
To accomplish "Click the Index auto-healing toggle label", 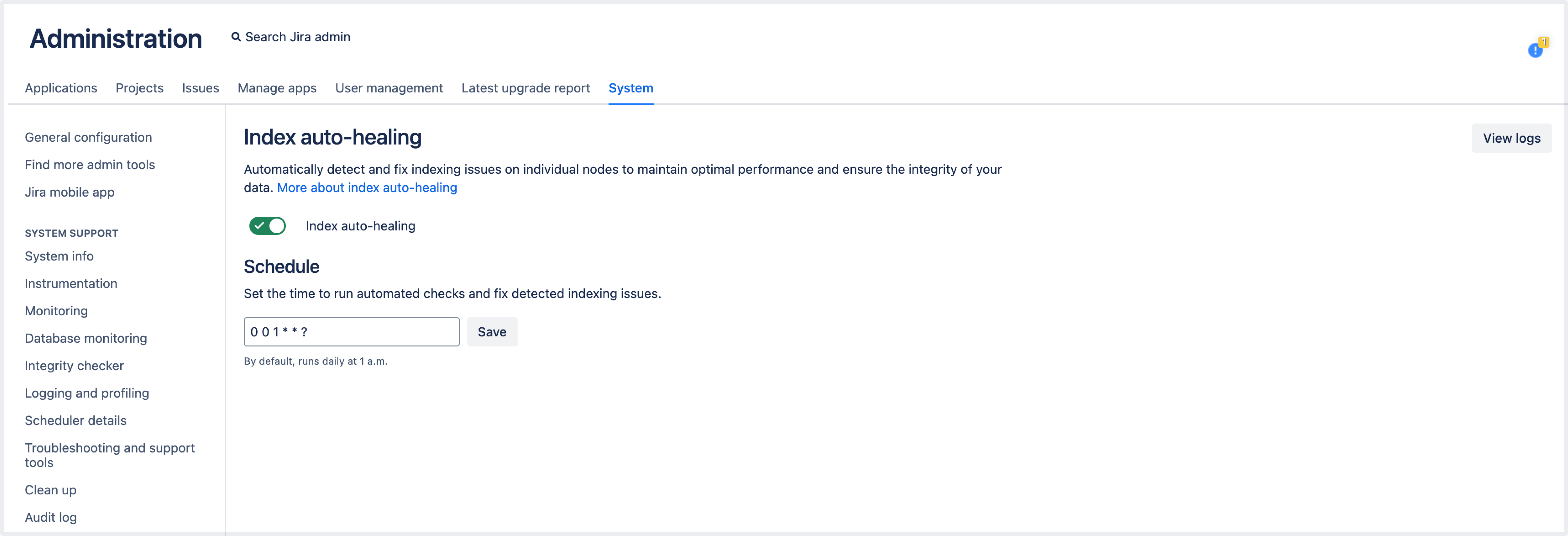I will coord(360,226).
